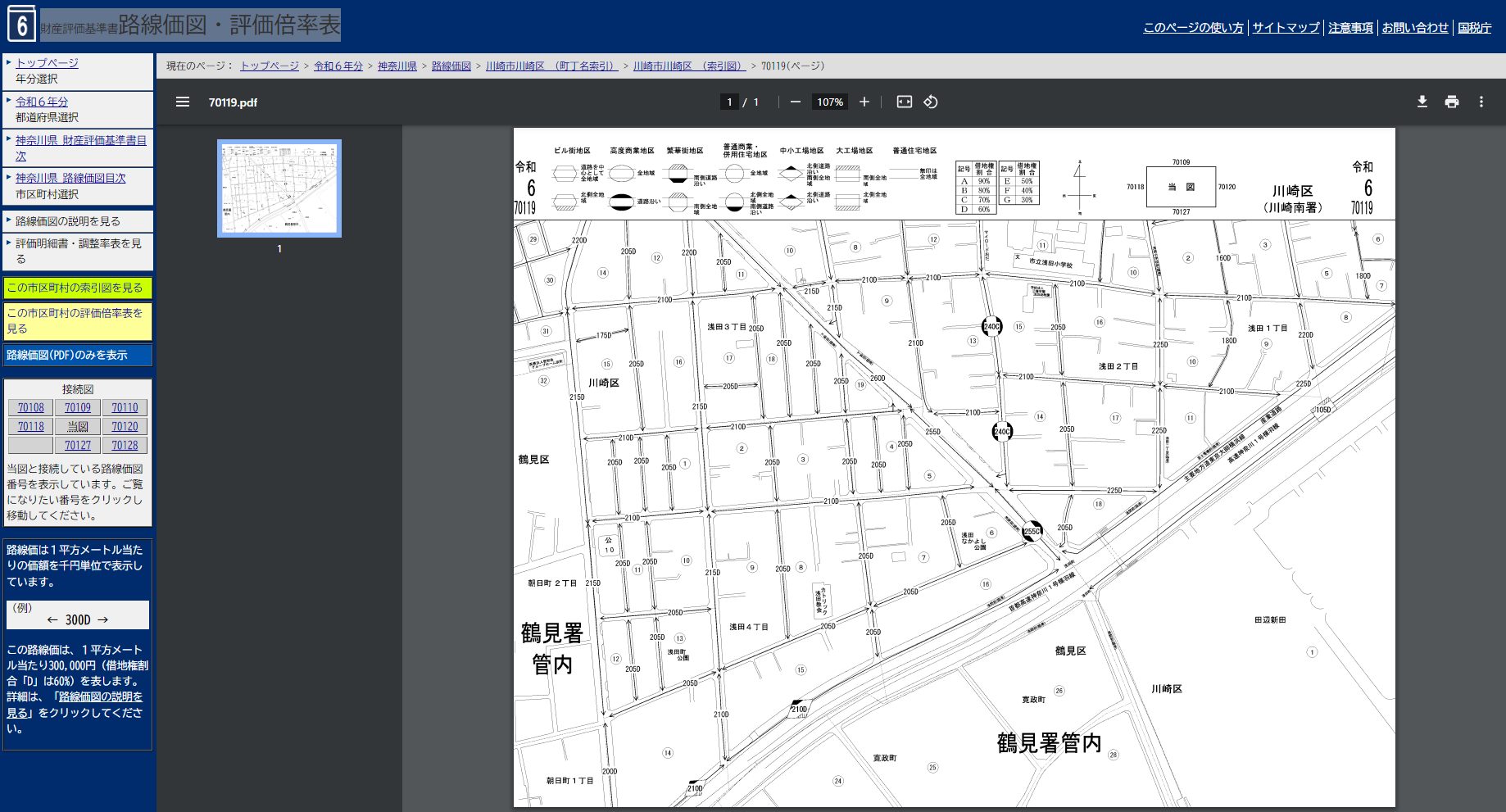
Task: Open 路線価図の説明を見る link in explanation box
Action: [75, 705]
